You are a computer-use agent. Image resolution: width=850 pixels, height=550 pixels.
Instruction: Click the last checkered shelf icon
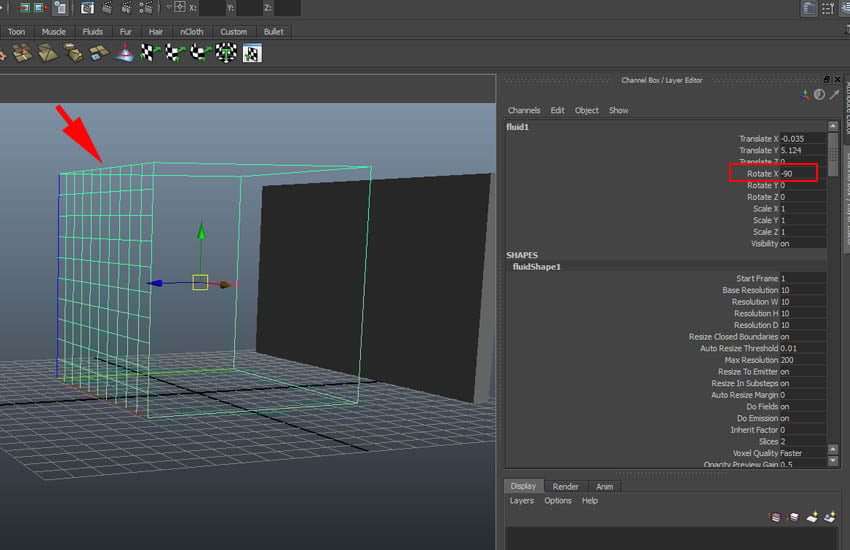point(251,53)
